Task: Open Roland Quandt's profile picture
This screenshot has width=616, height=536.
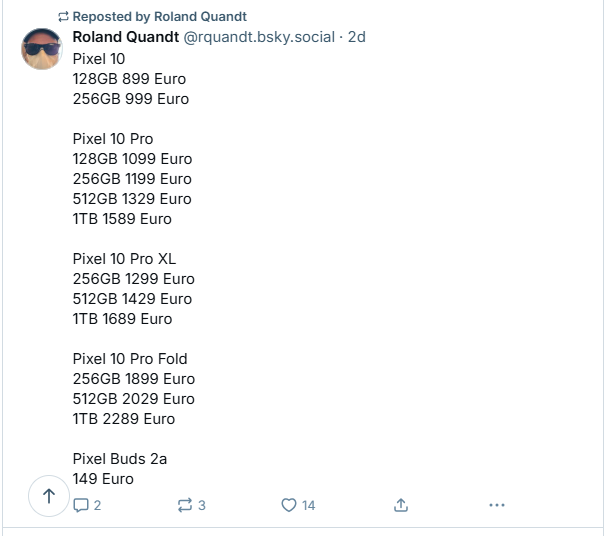Action: 41,49
